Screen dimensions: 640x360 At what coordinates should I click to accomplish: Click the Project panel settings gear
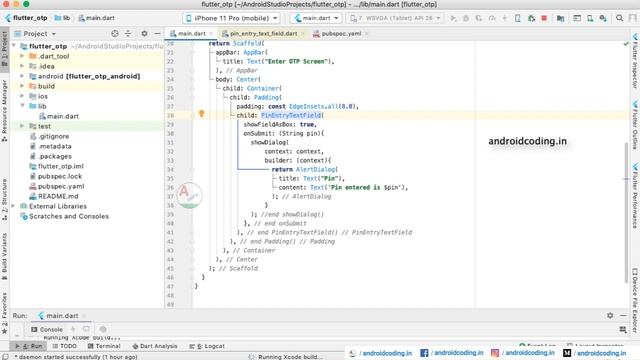click(144, 33)
